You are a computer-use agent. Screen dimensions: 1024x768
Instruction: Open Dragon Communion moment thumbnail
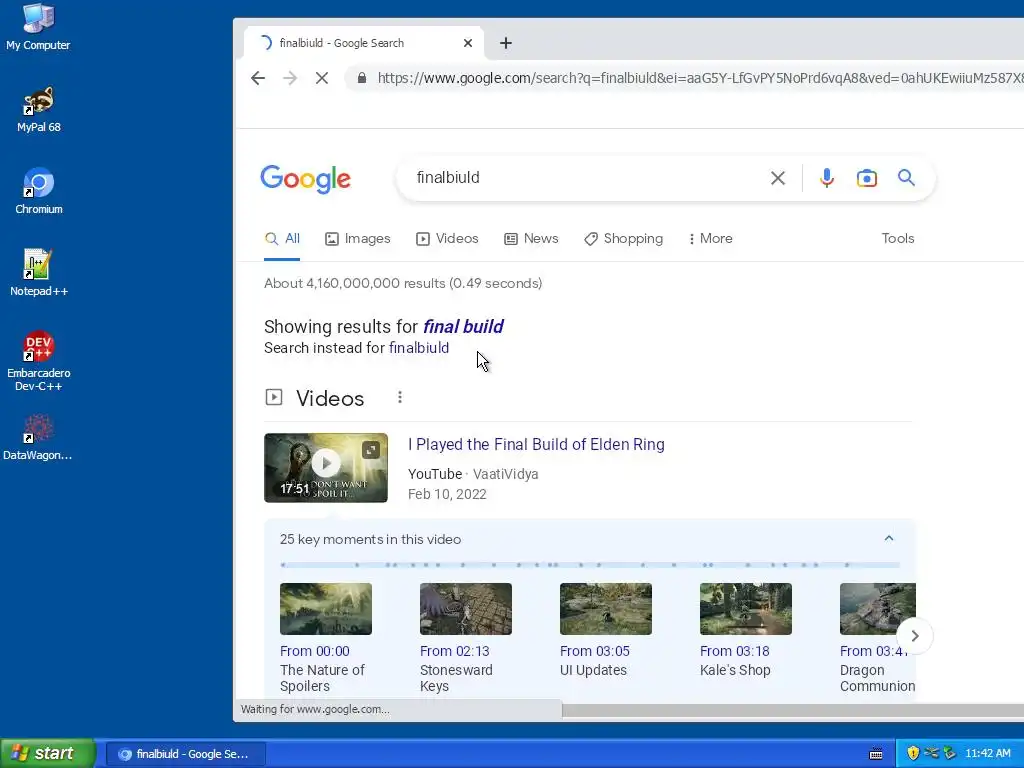(878, 609)
